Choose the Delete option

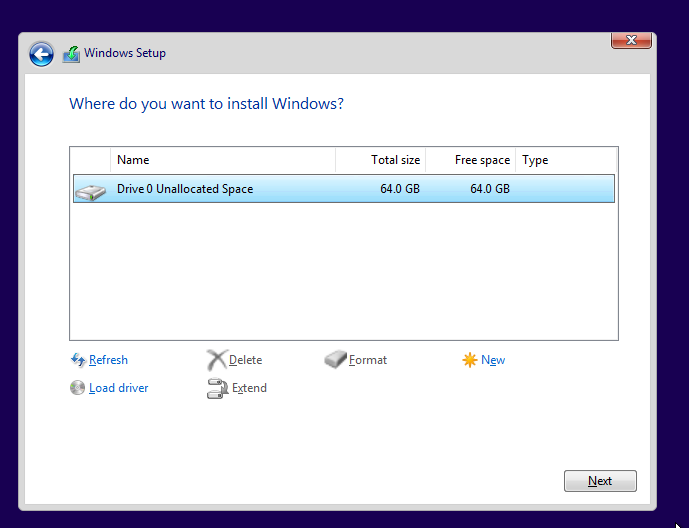[246, 360]
